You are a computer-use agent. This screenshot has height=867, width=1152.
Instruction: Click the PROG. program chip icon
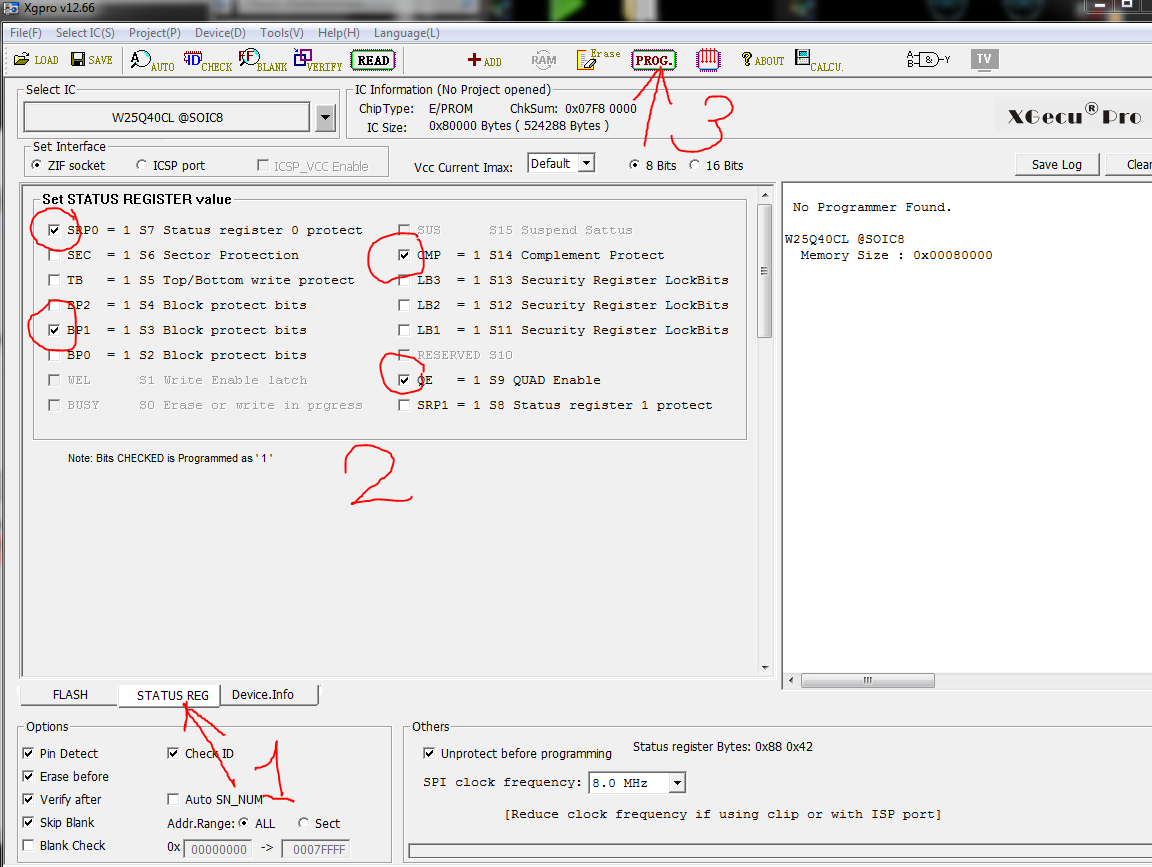point(654,60)
